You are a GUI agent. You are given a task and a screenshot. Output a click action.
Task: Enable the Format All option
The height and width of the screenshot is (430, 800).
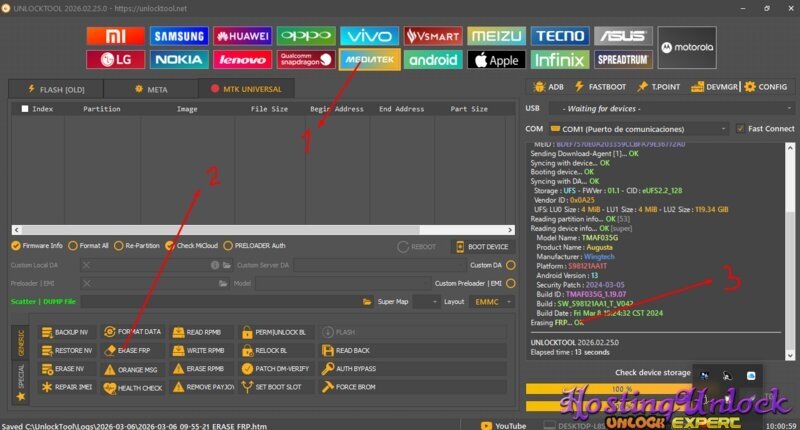[x=89, y=245]
